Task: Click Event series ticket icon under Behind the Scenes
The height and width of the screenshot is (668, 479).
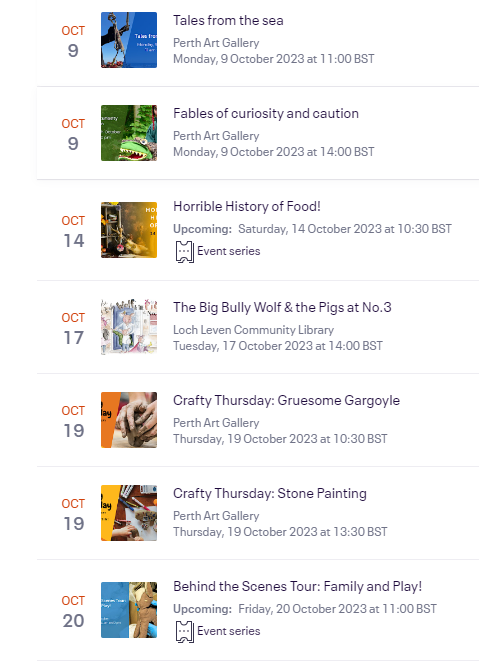Action: coord(185,632)
